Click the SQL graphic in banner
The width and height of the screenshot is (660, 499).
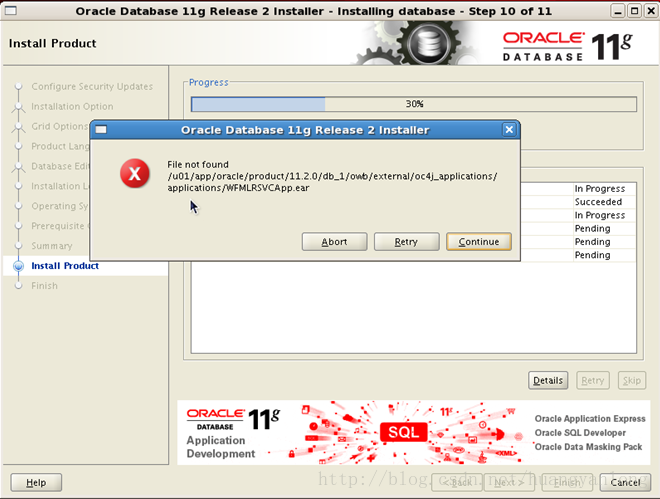(403, 432)
